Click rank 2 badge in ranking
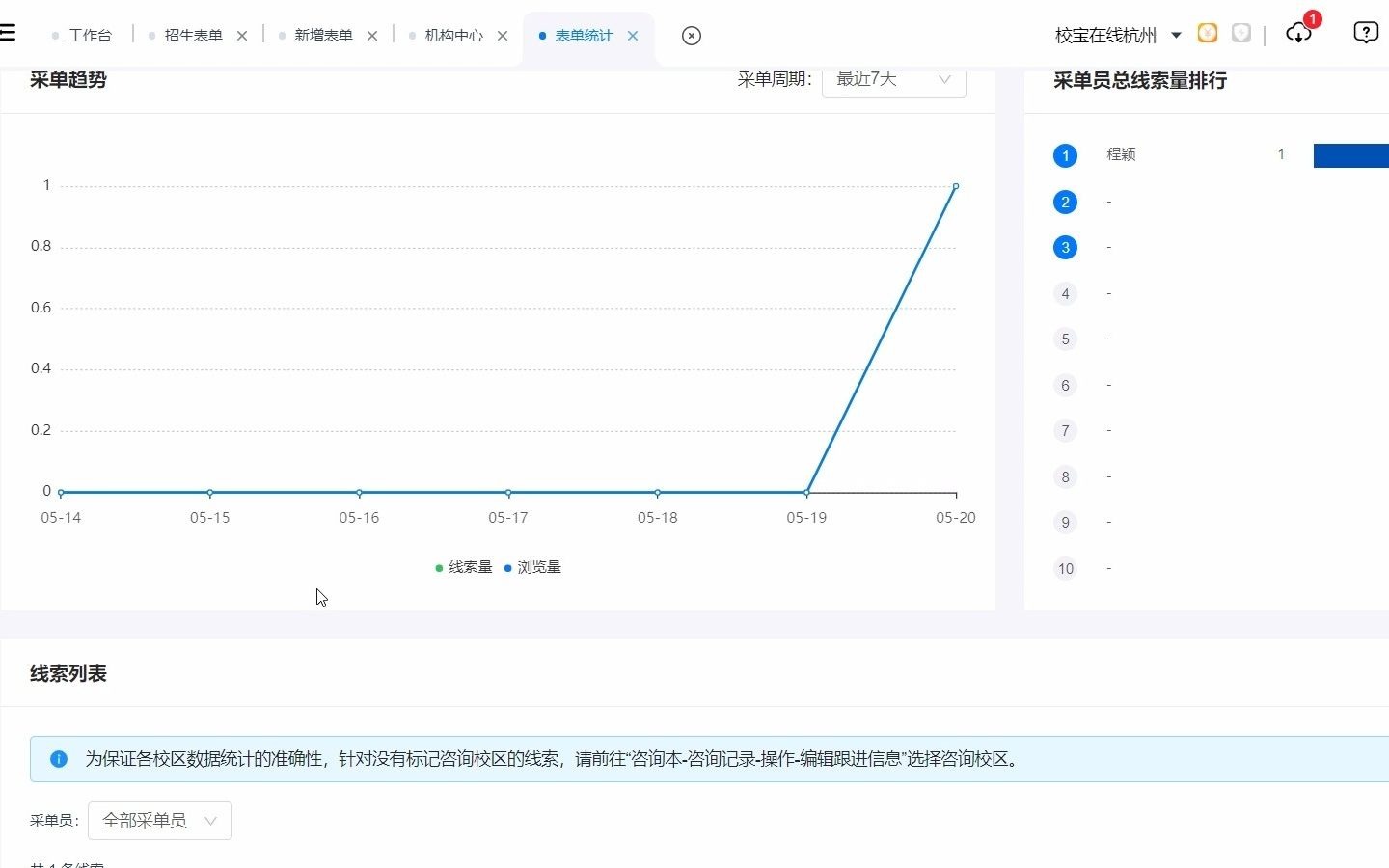 (x=1065, y=202)
